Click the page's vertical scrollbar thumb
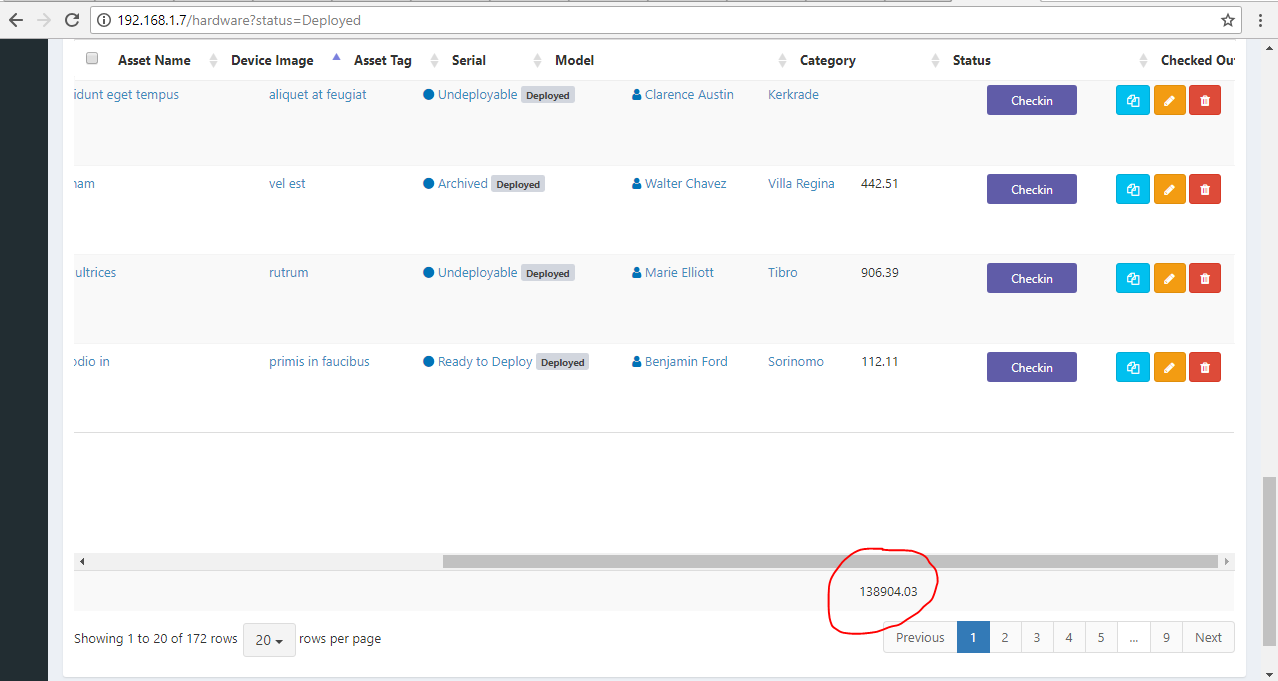Image resolution: width=1278 pixels, height=681 pixels. [x=1269, y=562]
